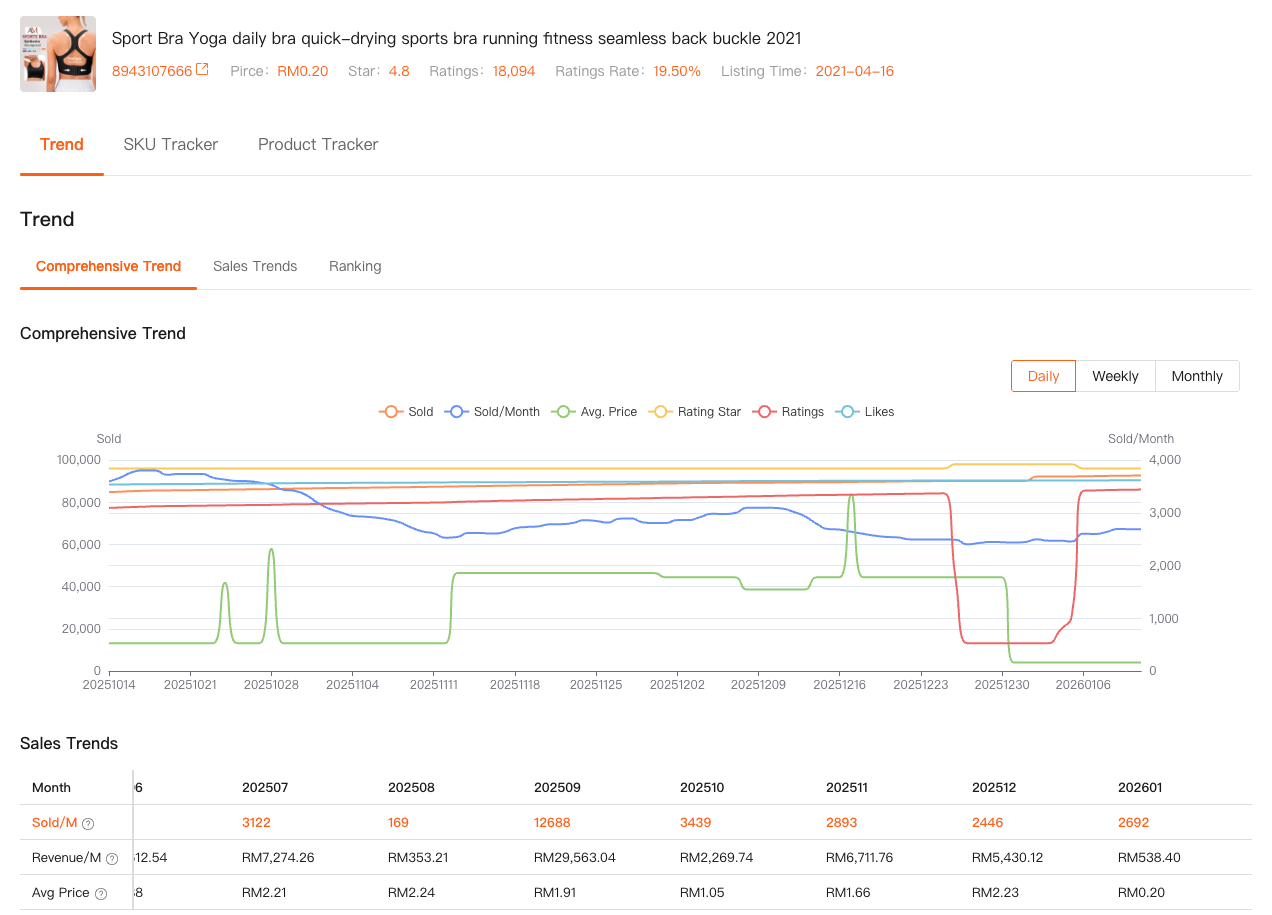Open product ID 8943107666 link
This screenshot has height=915, width=1272.
[152, 71]
